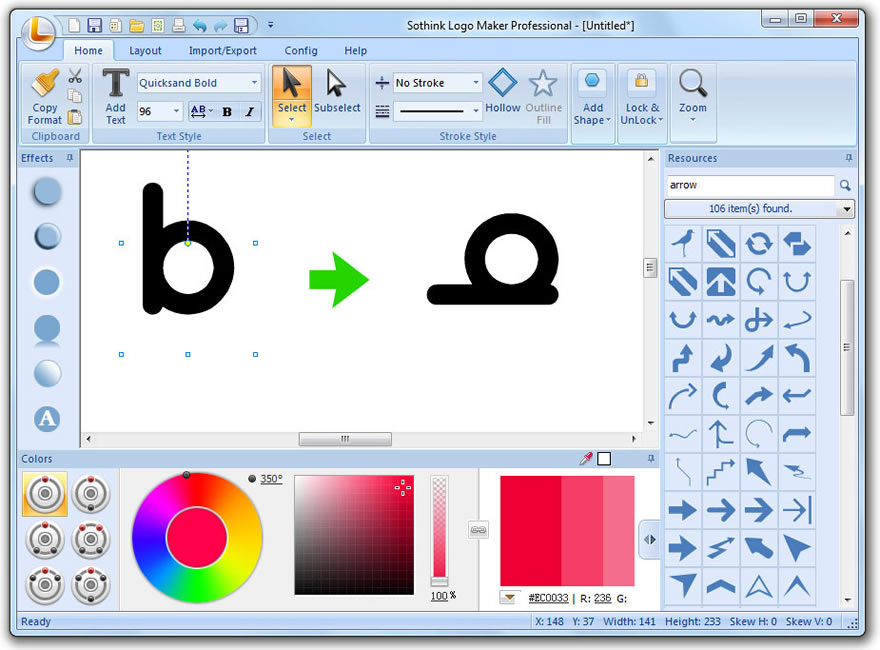
Task: Click the arrow search field in Resources
Action: point(750,185)
